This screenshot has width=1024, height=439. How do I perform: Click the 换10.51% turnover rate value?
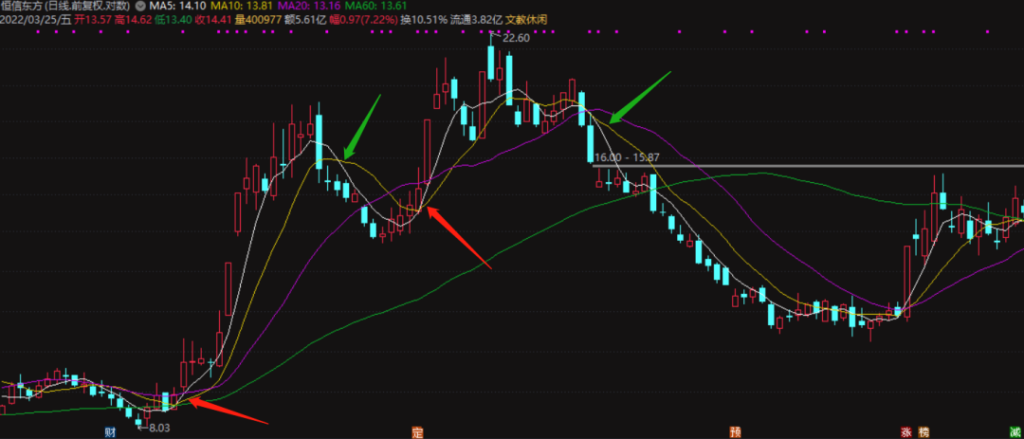(x=417, y=18)
